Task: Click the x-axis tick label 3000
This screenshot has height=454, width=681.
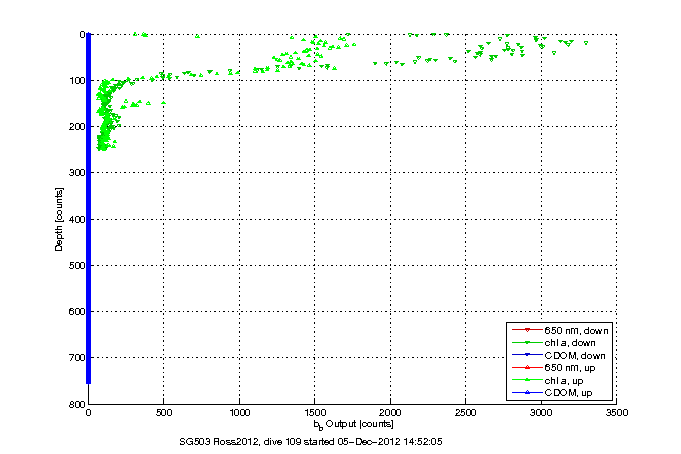Action: coord(541,412)
